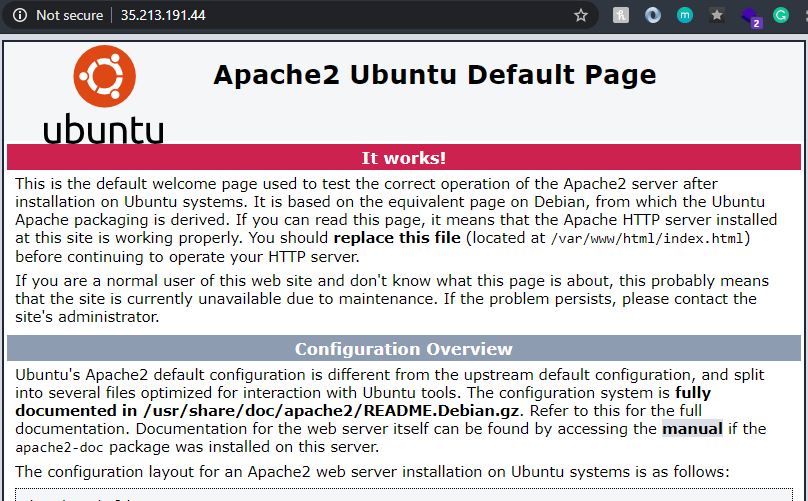Image resolution: width=808 pixels, height=501 pixels.
Task: Click the 'site's administrator.' text
Action: click(87, 316)
